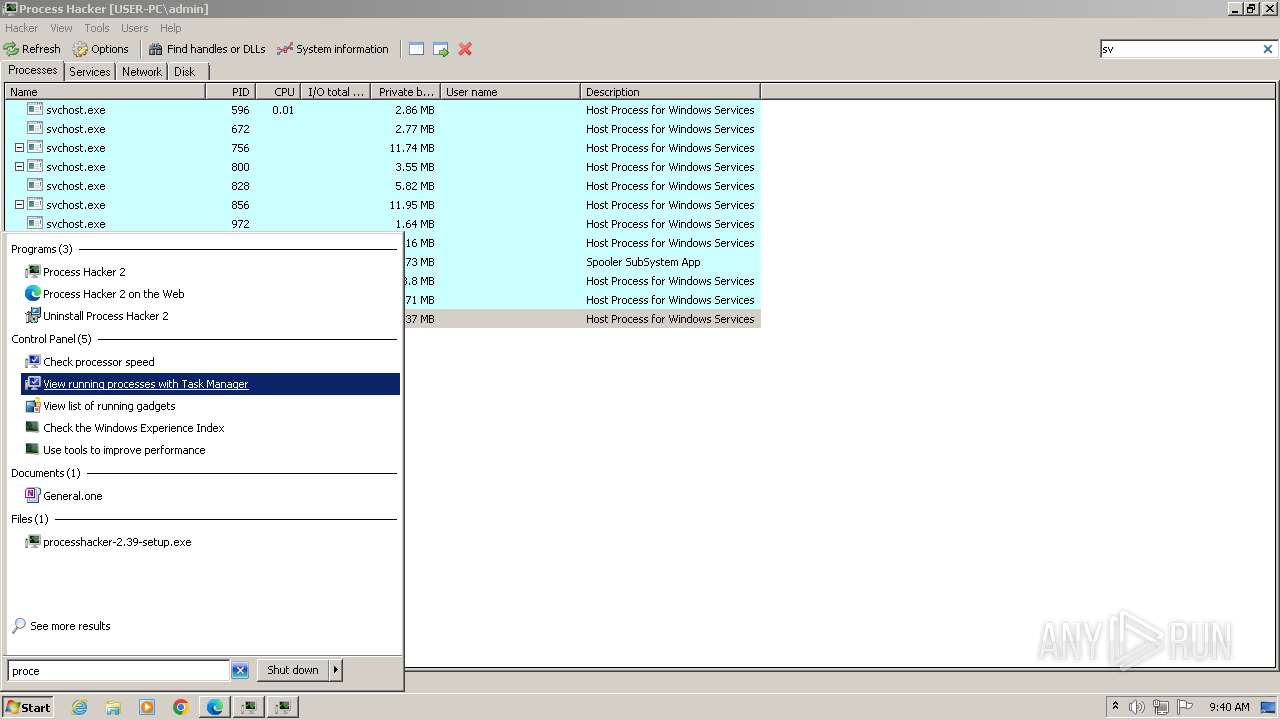Open Google Chrome from the taskbar
The height and width of the screenshot is (720, 1280).
tap(181, 707)
